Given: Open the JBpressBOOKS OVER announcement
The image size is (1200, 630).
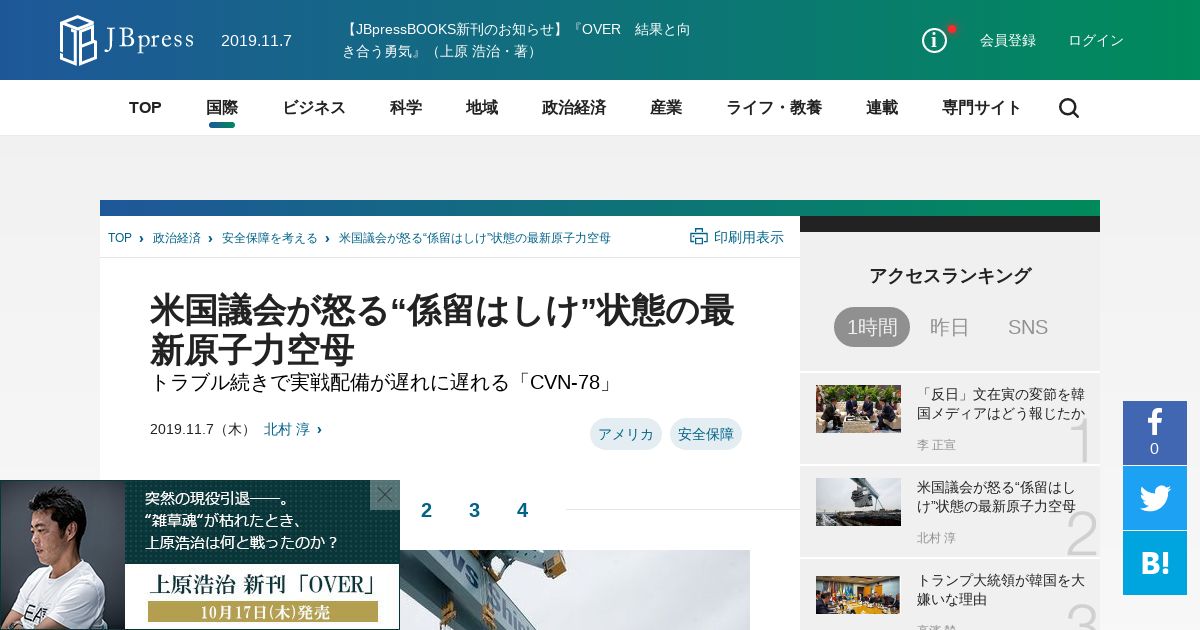Looking at the screenshot, I should click(516, 40).
